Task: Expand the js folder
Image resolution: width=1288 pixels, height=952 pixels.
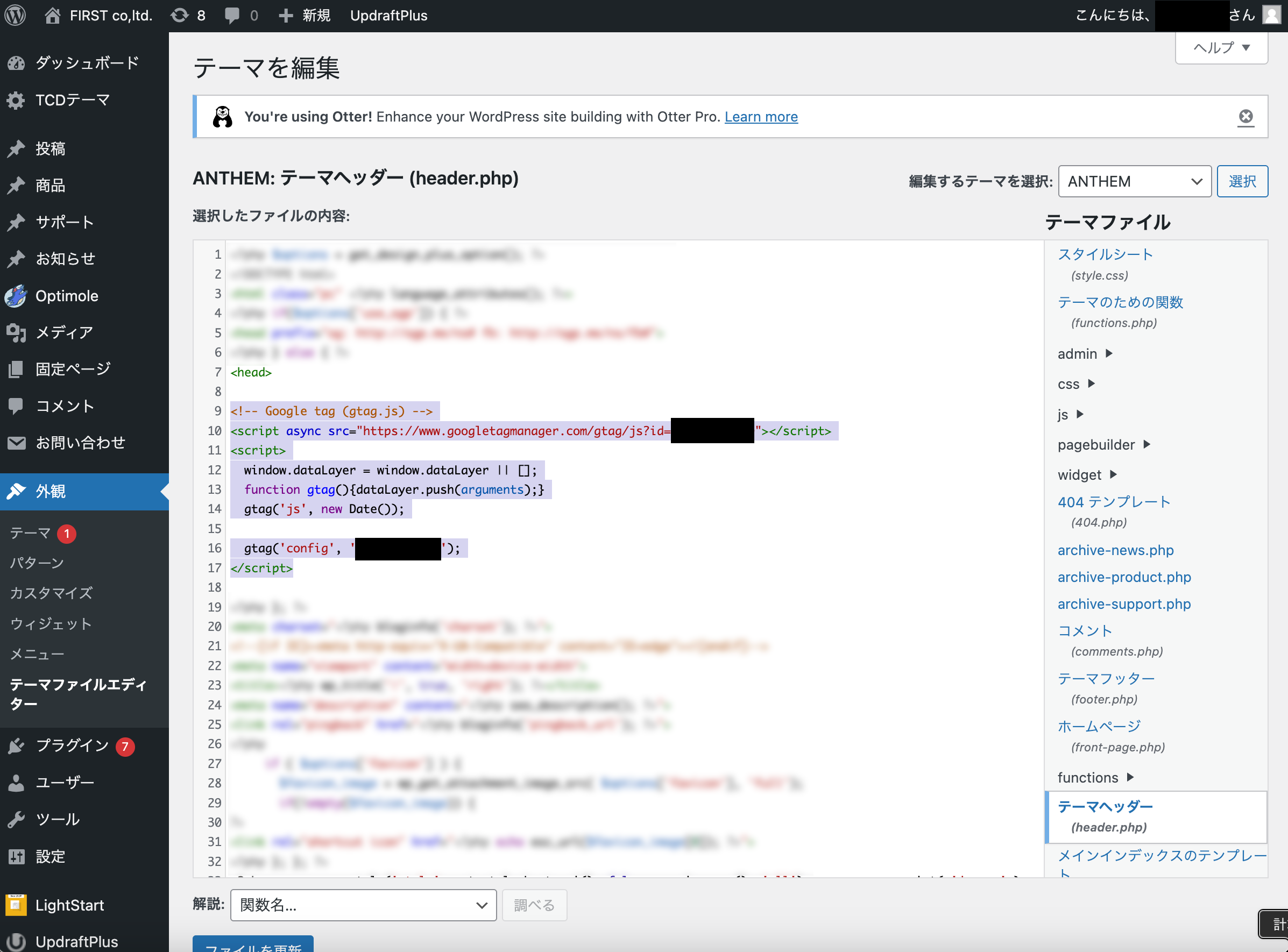Action: (1070, 414)
